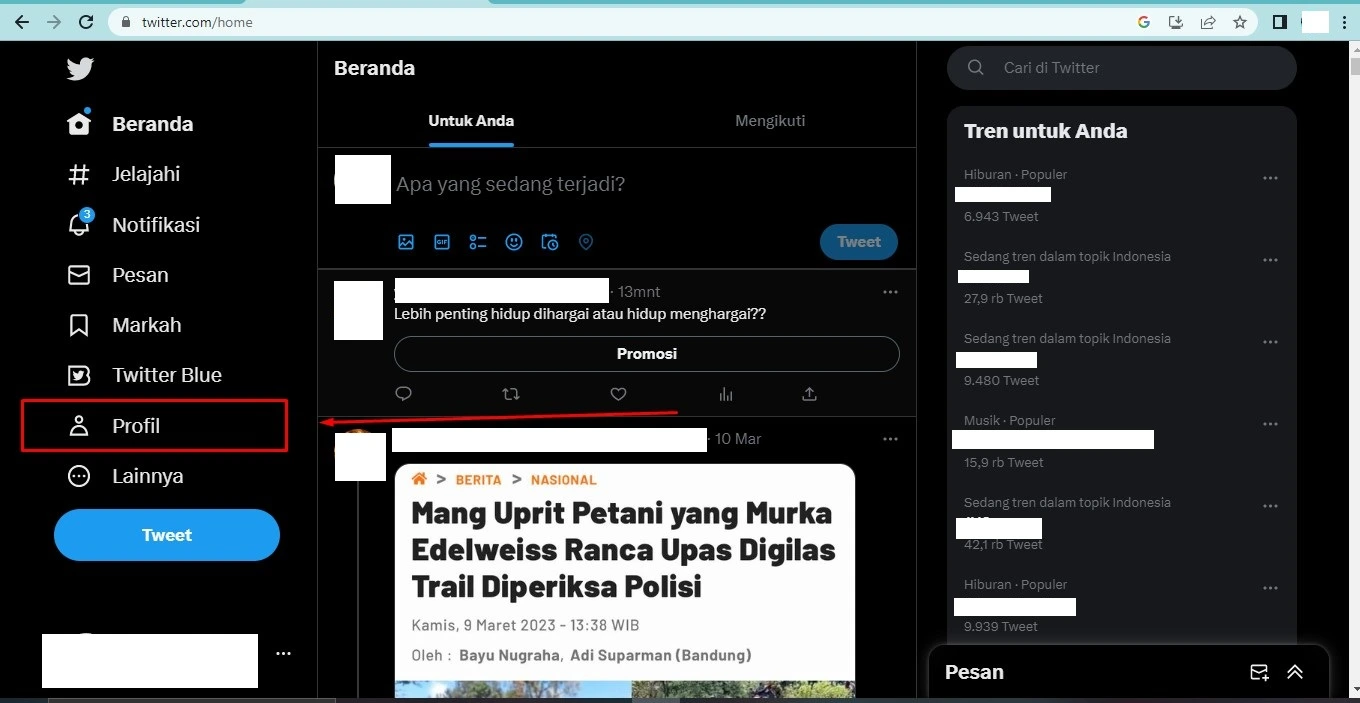Open account menu three dots at bottom-left
The height and width of the screenshot is (703, 1360).
pyautogui.click(x=283, y=653)
